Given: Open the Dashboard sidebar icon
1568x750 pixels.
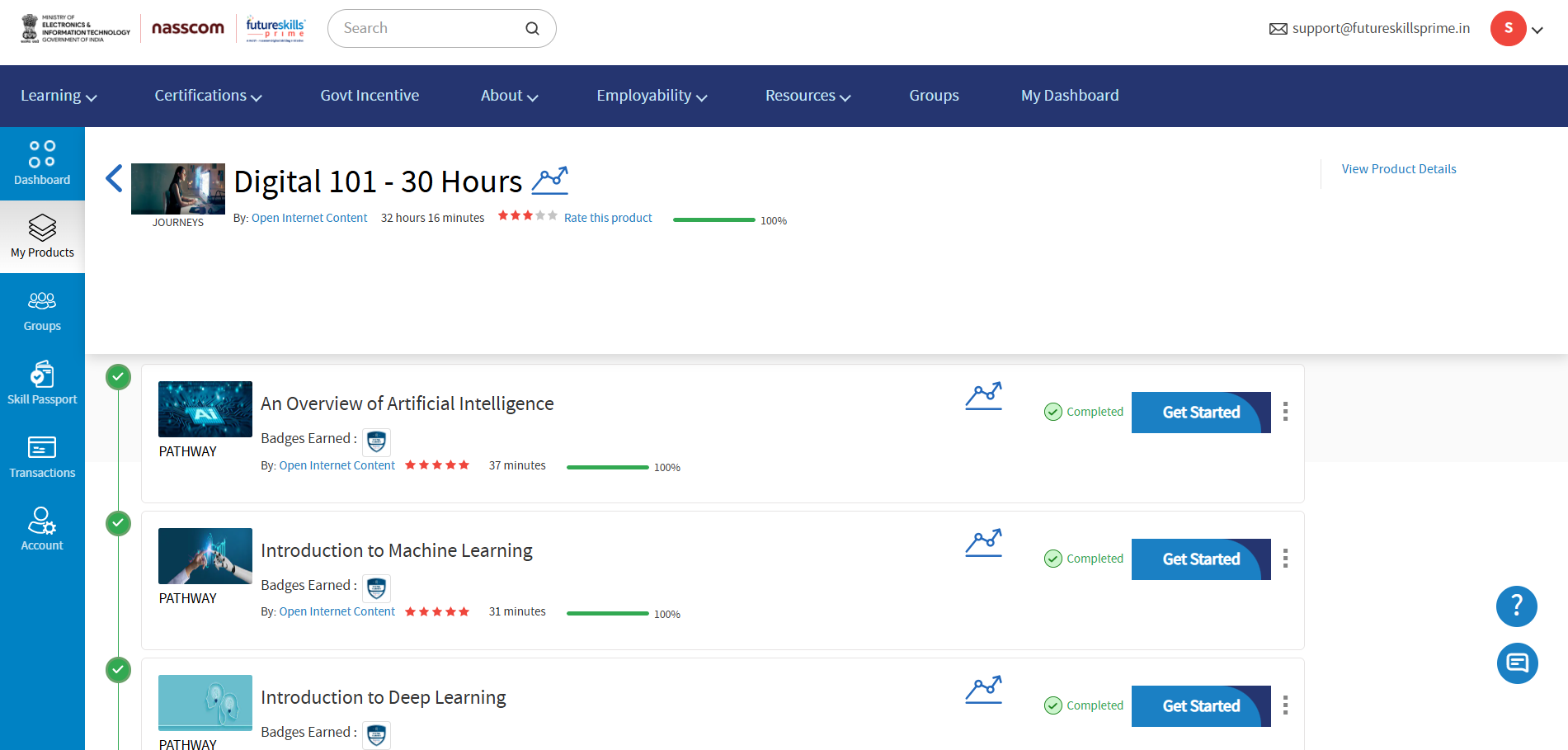Looking at the screenshot, I should (42, 163).
